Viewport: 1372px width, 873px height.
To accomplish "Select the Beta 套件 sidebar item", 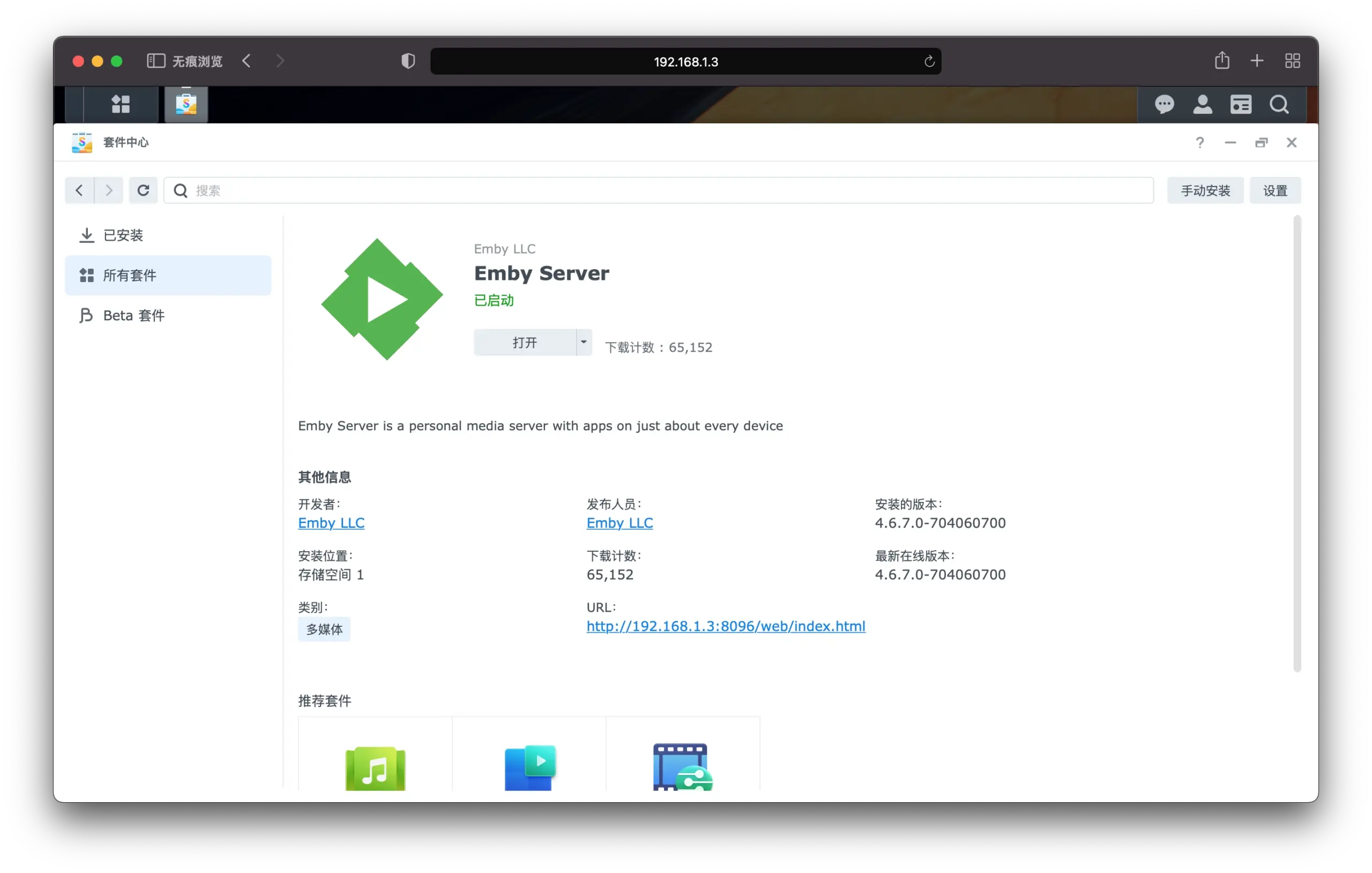I will [168, 315].
